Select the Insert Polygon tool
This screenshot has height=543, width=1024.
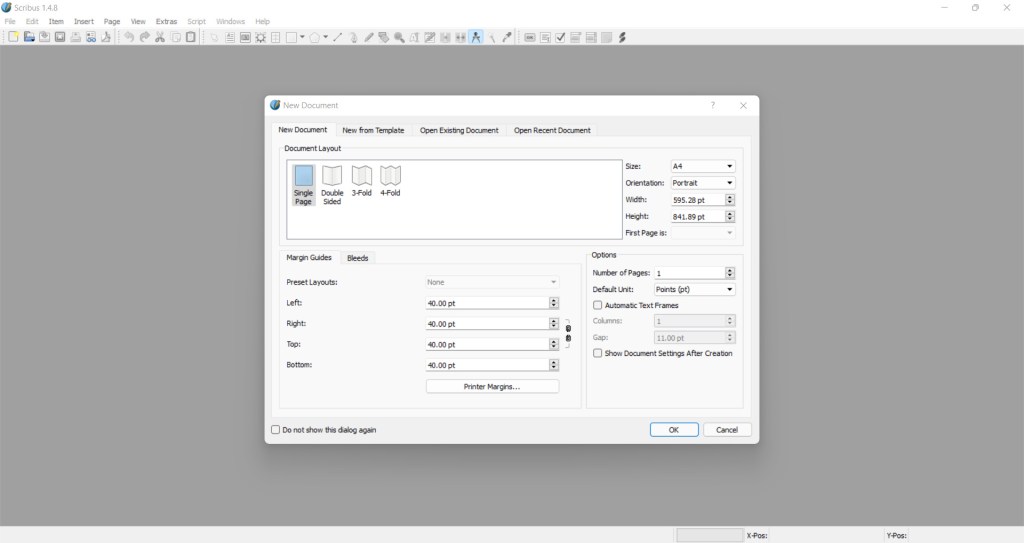[315, 37]
